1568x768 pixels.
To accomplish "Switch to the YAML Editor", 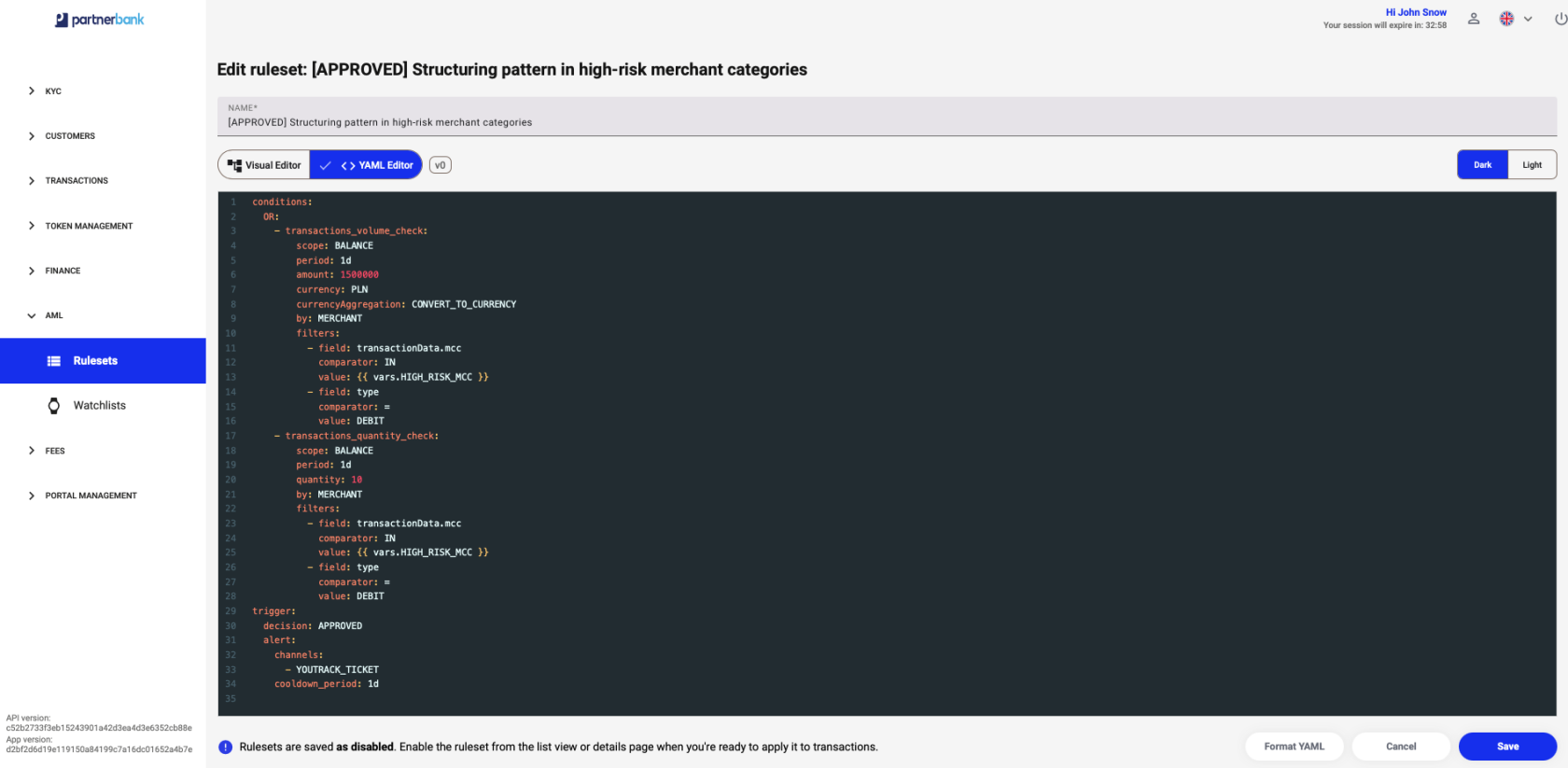I will (x=366, y=165).
